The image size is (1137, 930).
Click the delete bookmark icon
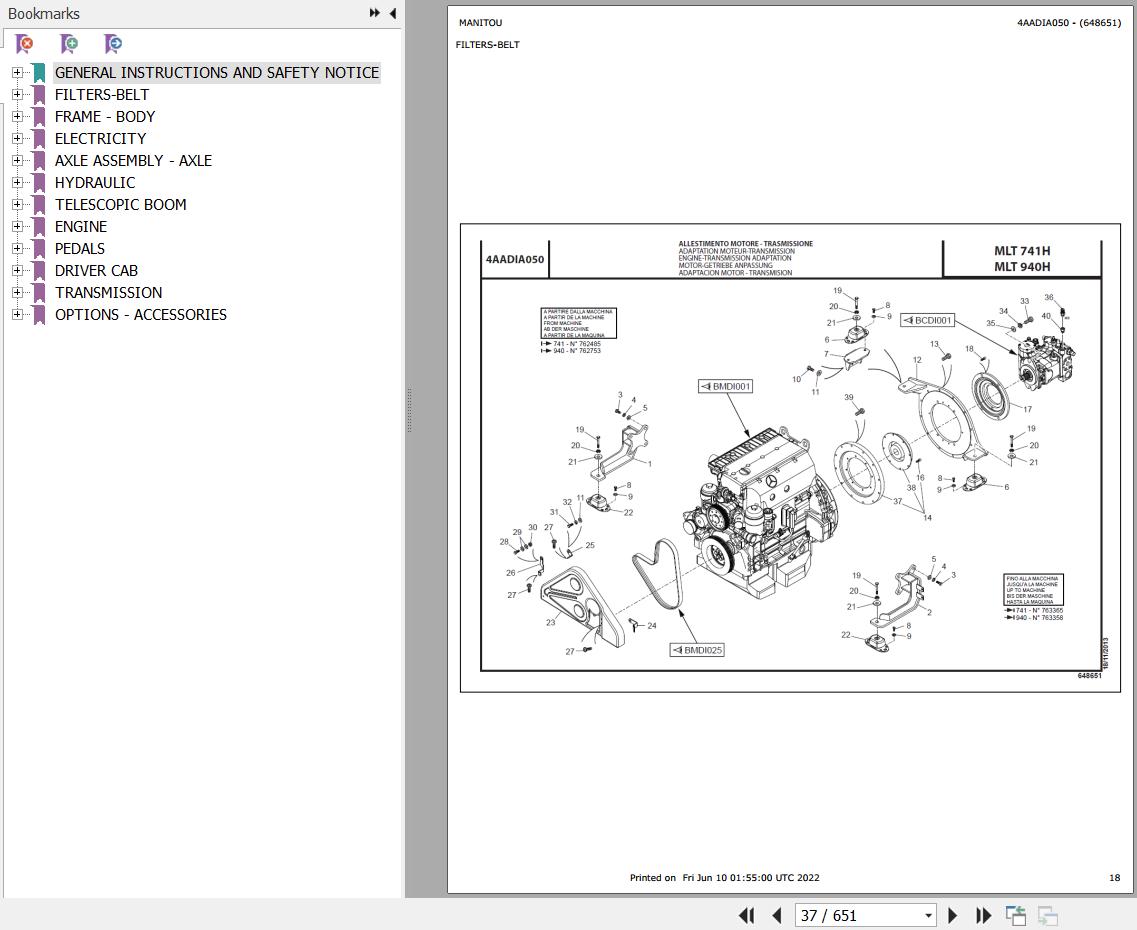pyautogui.click(x=24, y=44)
